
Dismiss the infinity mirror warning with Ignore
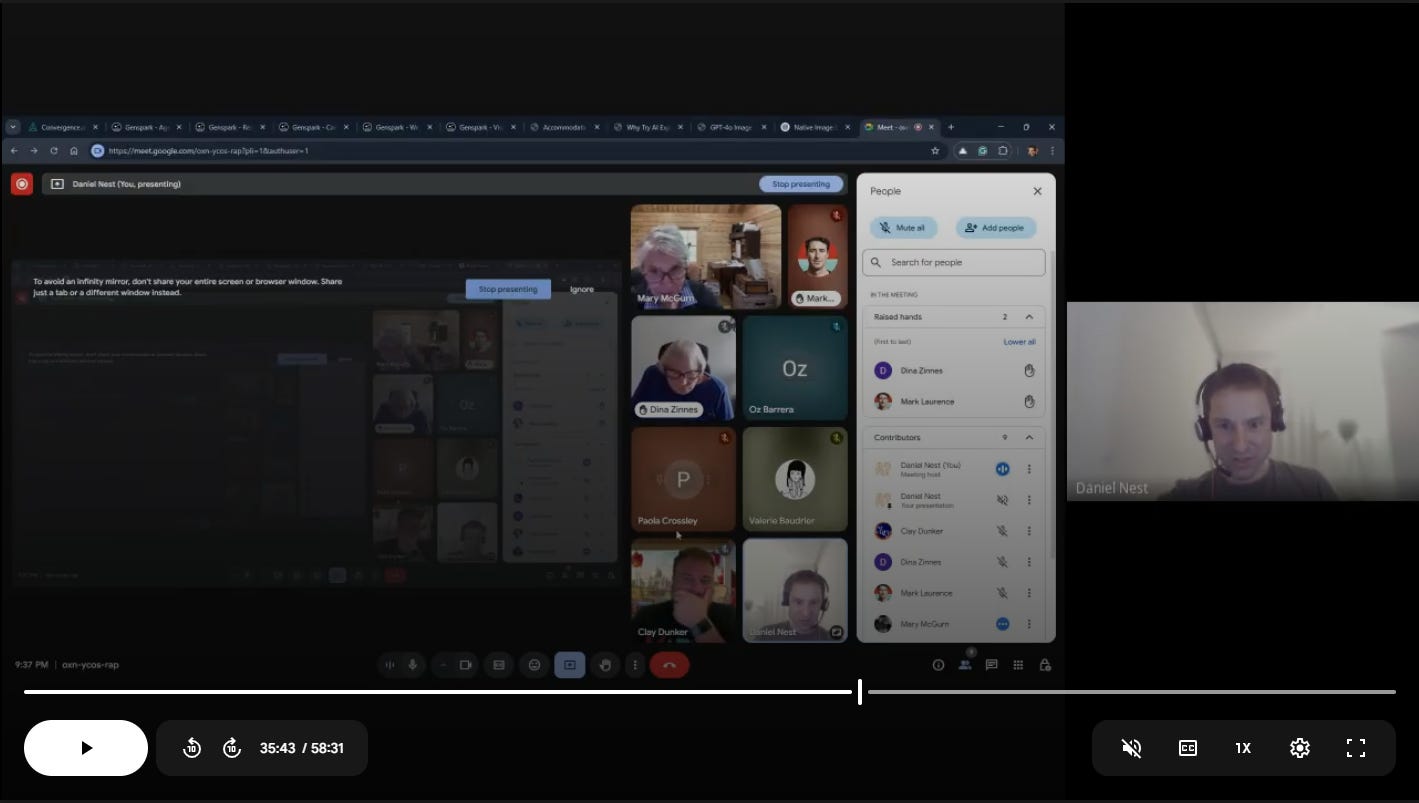coord(582,289)
